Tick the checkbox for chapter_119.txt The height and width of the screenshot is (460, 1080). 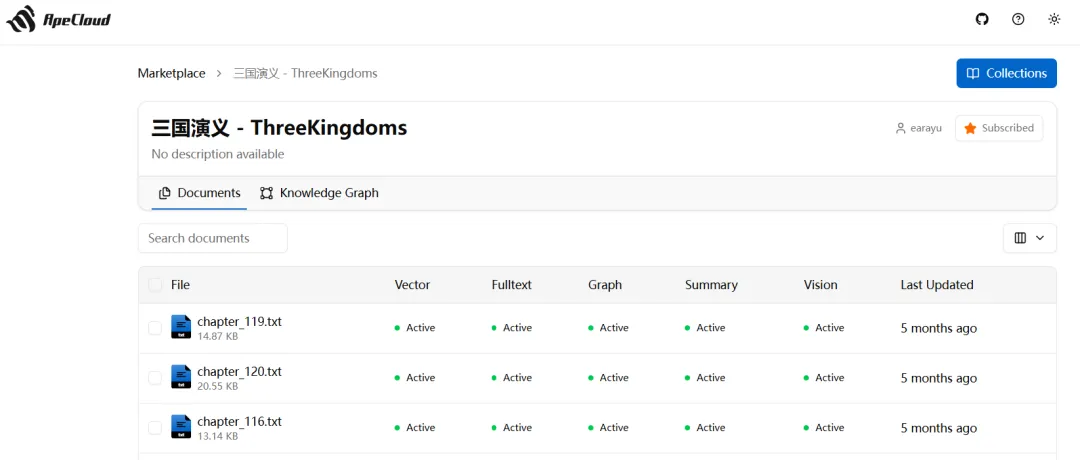coord(155,328)
